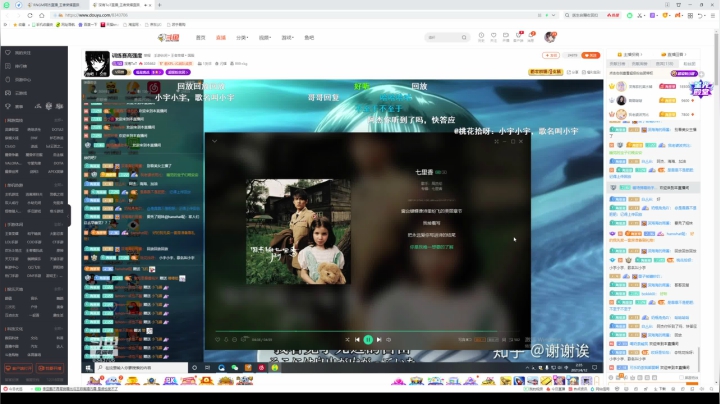
Task: Go to browser home page icon
Action: pos(41,15)
